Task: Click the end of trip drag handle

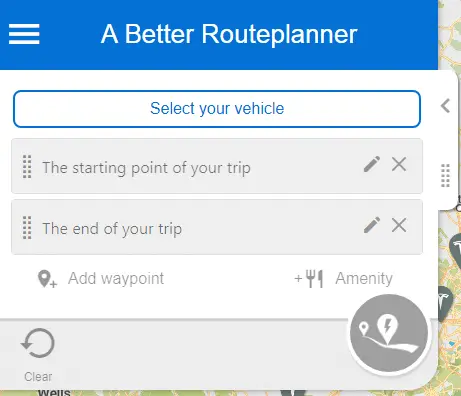Action: (27, 228)
